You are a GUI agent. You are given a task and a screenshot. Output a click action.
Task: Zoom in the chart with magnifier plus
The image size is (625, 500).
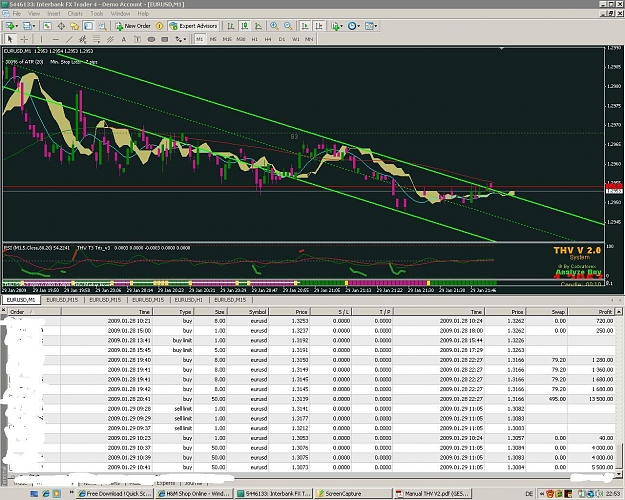point(274,26)
